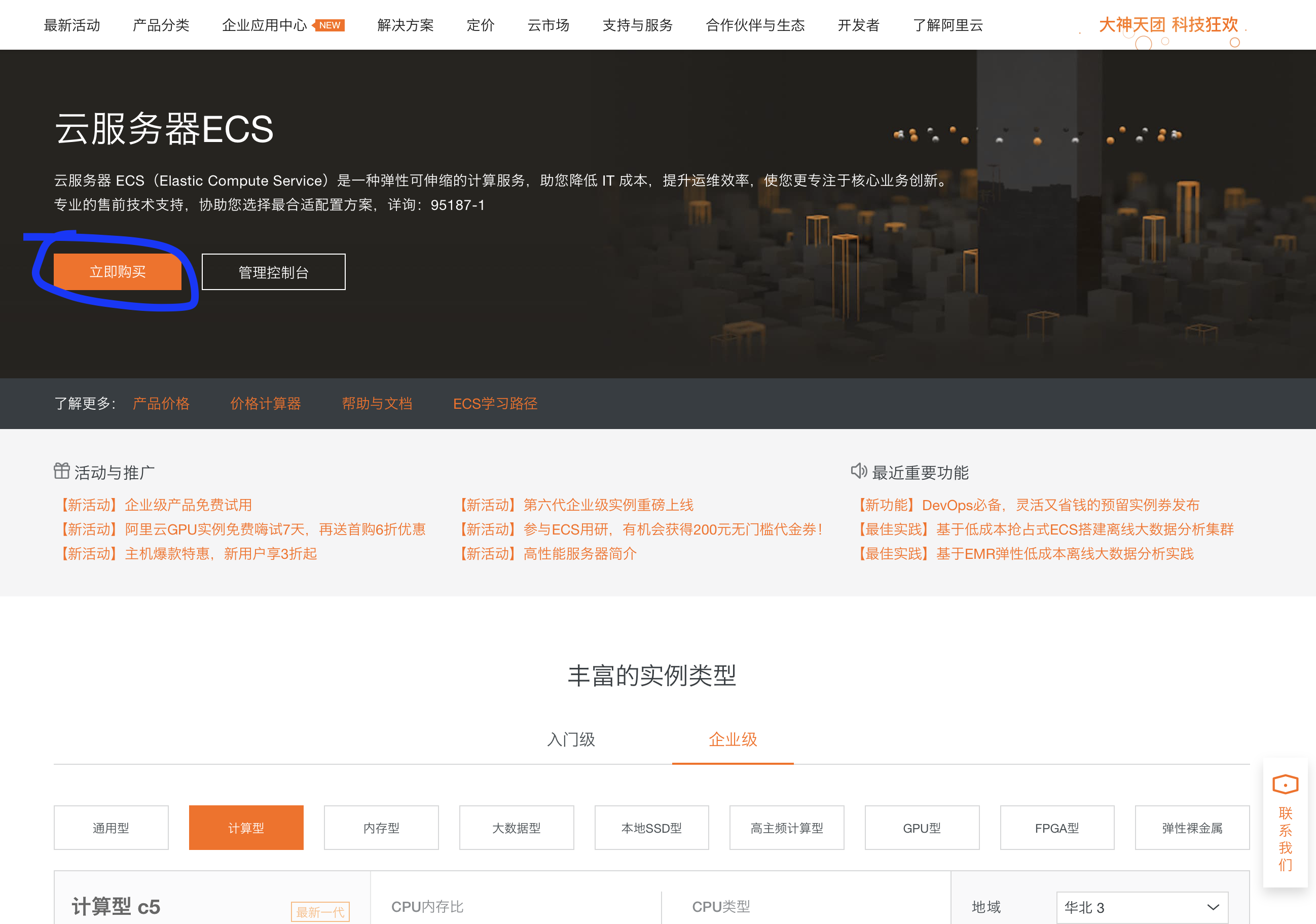
Task: Select the 本地SSD型 instance filter
Action: tap(651, 828)
